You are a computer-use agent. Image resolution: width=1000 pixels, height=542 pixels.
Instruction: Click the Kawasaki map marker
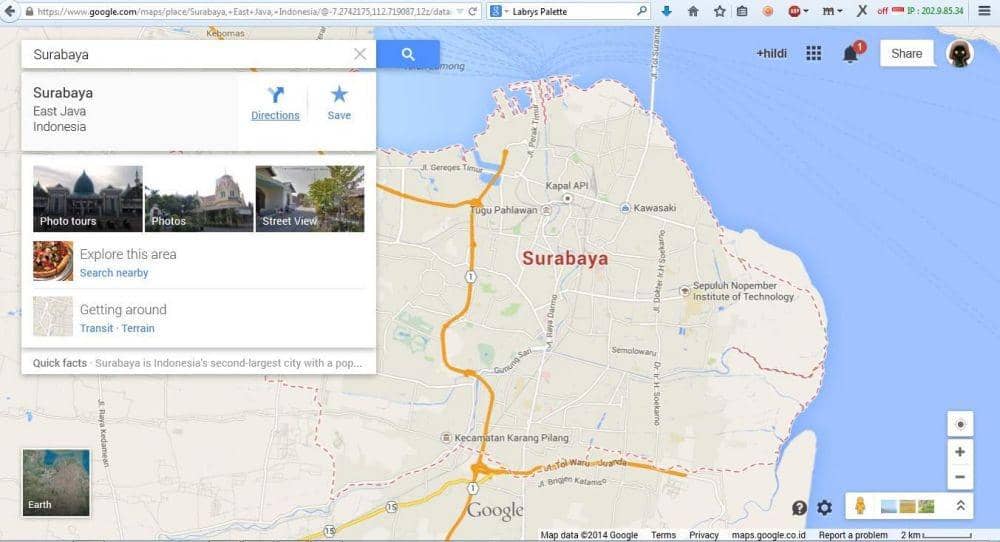click(x=625, y=208)
